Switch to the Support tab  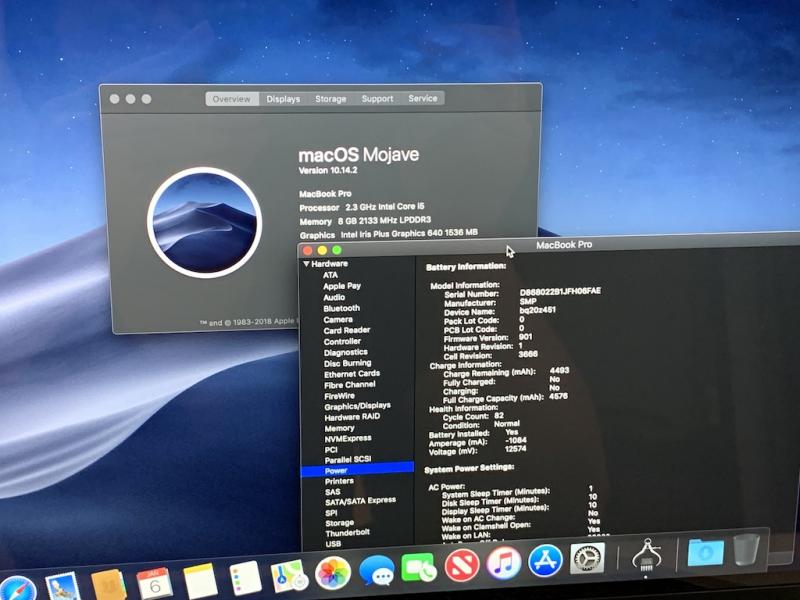378,98
